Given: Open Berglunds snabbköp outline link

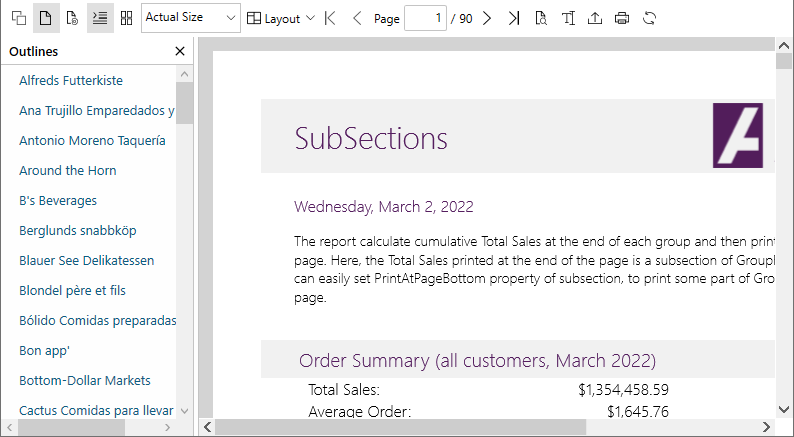Looking at the screenshot, I should click(x=78, y=231).
